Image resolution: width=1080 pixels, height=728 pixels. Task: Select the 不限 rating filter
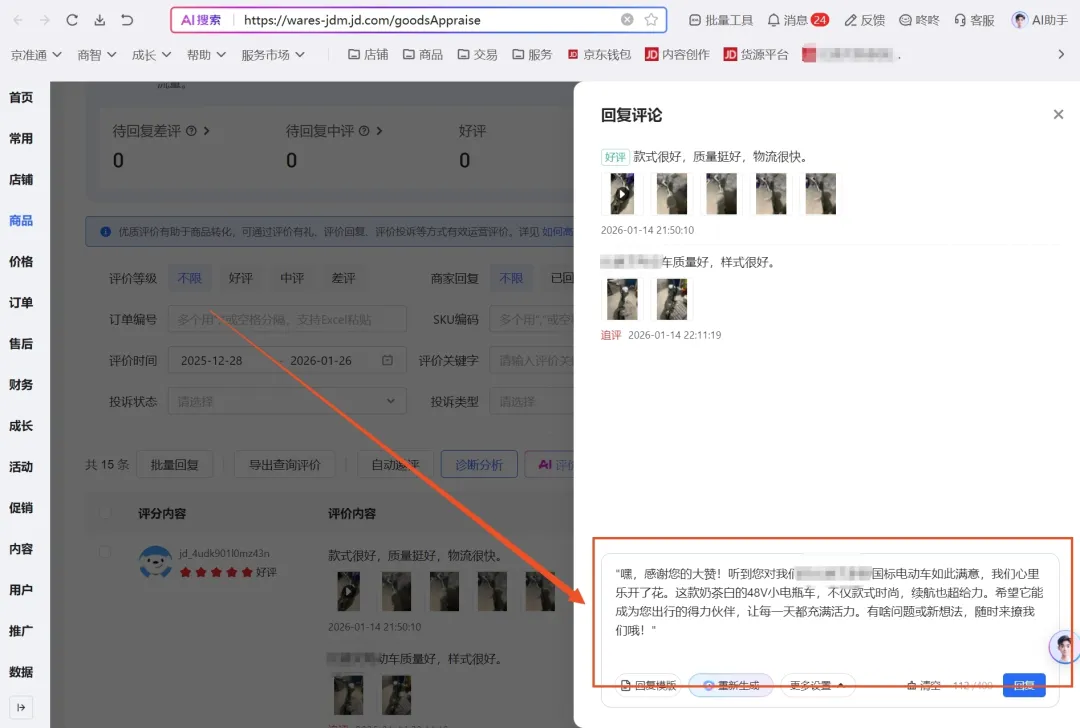(189, 278)
